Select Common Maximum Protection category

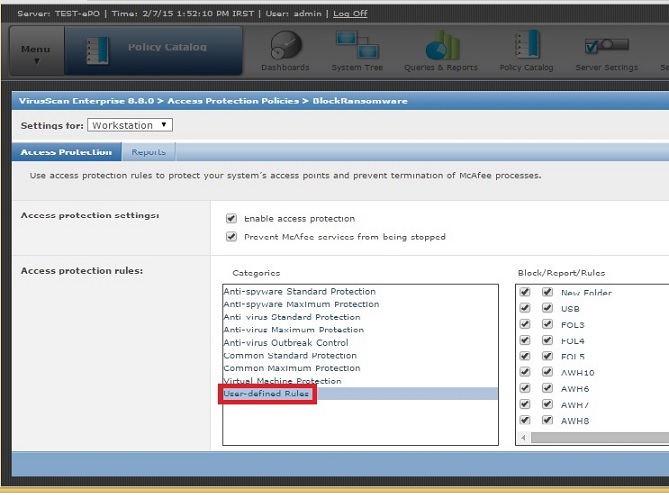(x=291, y=368)
